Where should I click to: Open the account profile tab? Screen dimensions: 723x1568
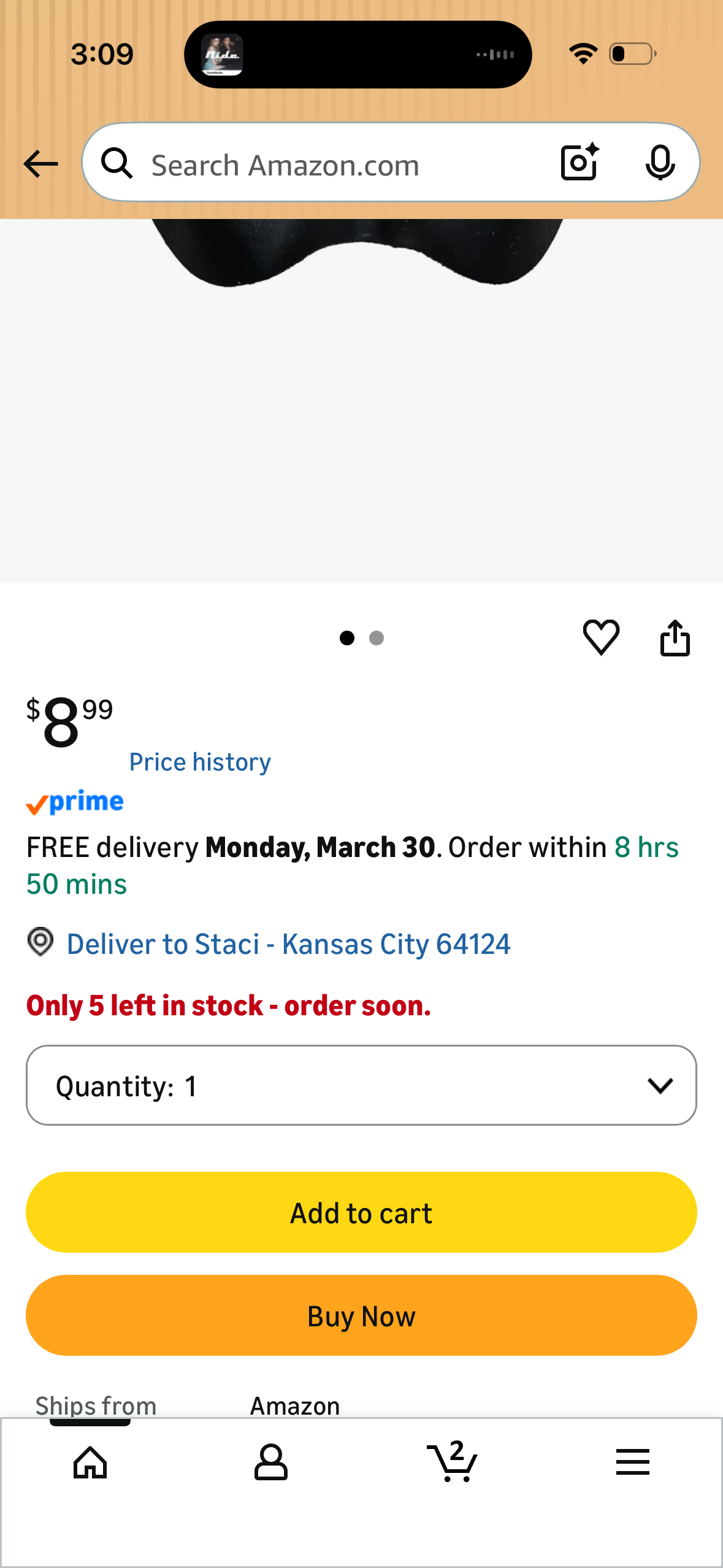271,1462
